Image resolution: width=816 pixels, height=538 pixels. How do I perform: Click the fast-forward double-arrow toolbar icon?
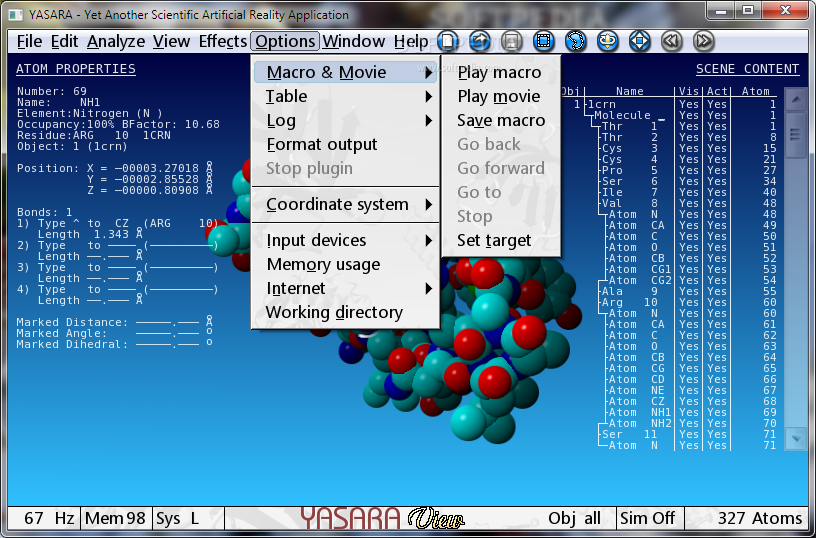(x=704, y=41)
